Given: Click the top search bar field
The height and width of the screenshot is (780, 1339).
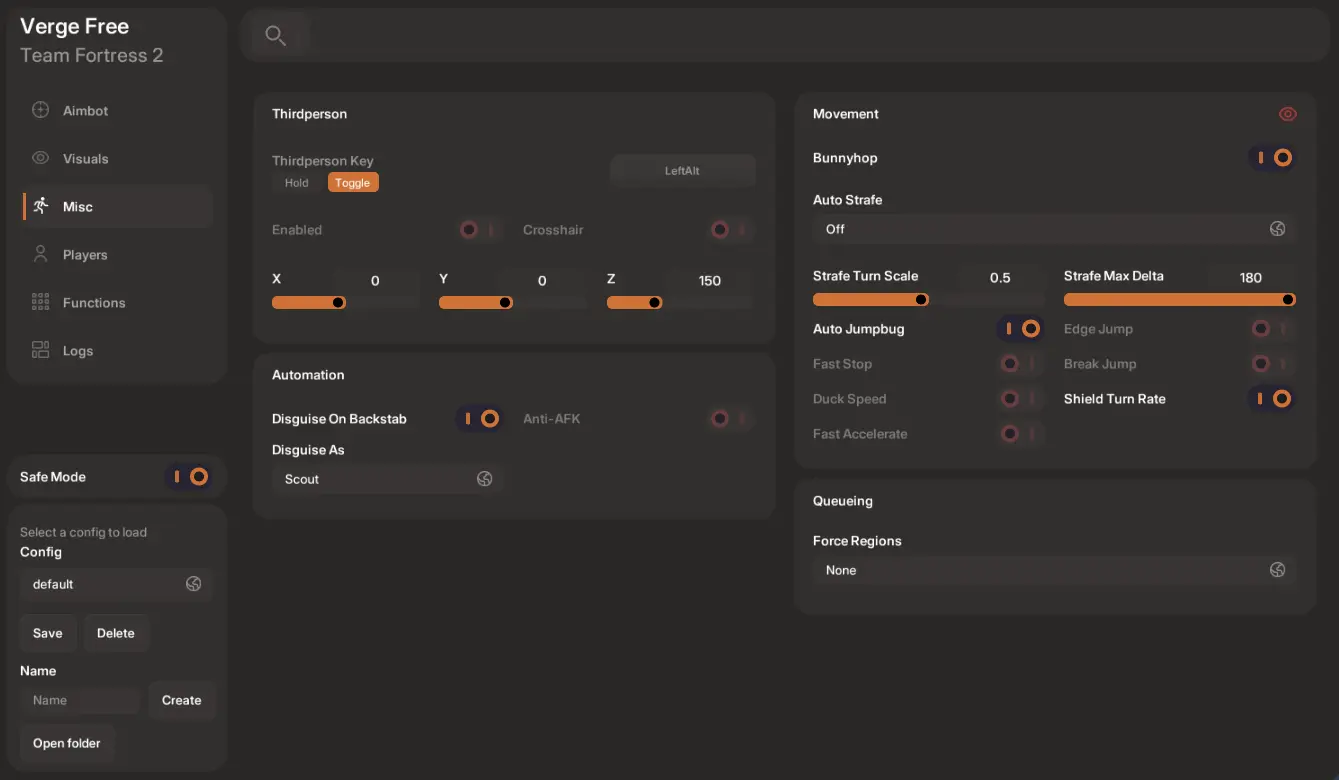Looking at the screenshot, I should pyautogui.click(x=785, y=36).
